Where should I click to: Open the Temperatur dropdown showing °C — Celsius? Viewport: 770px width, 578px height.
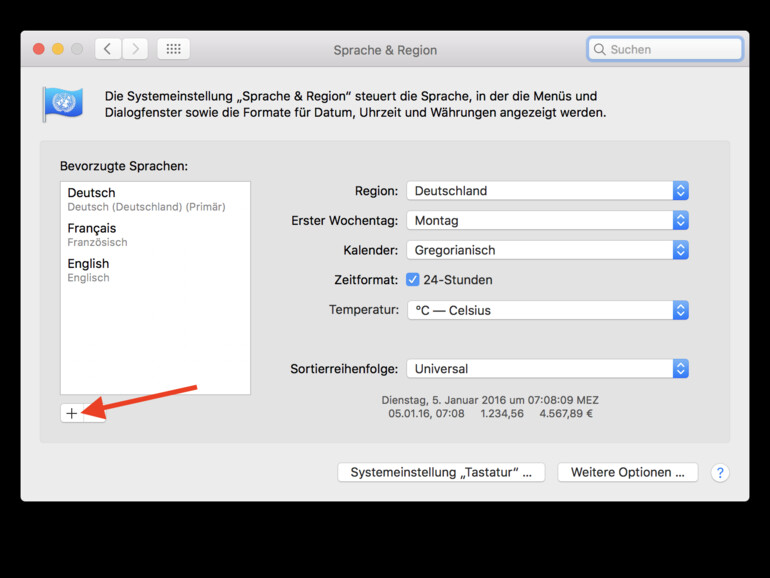tap(548, 310)
